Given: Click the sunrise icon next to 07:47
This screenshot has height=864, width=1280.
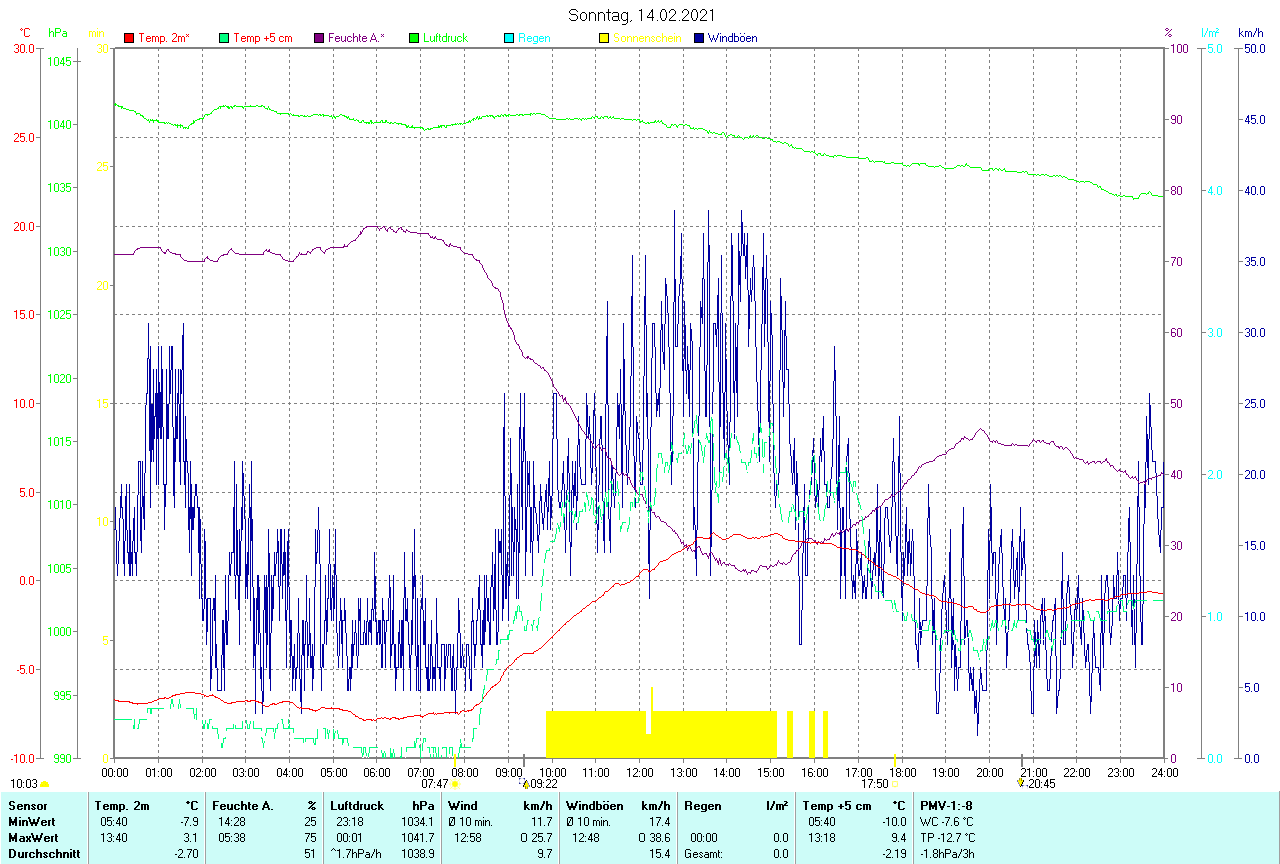Looking at the screenshot, I should coord(455,784).
